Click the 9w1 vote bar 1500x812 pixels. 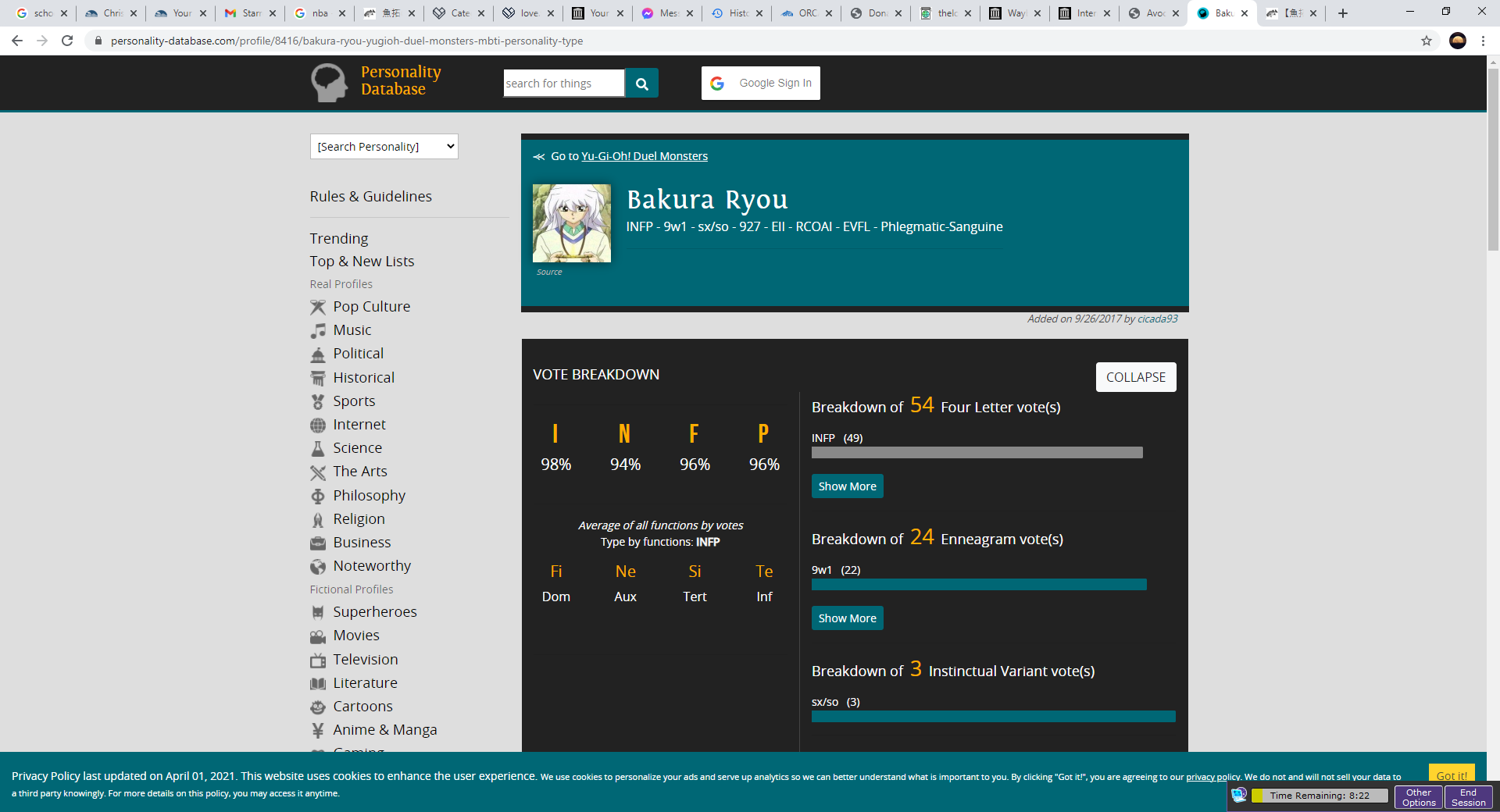click(979, 585)
